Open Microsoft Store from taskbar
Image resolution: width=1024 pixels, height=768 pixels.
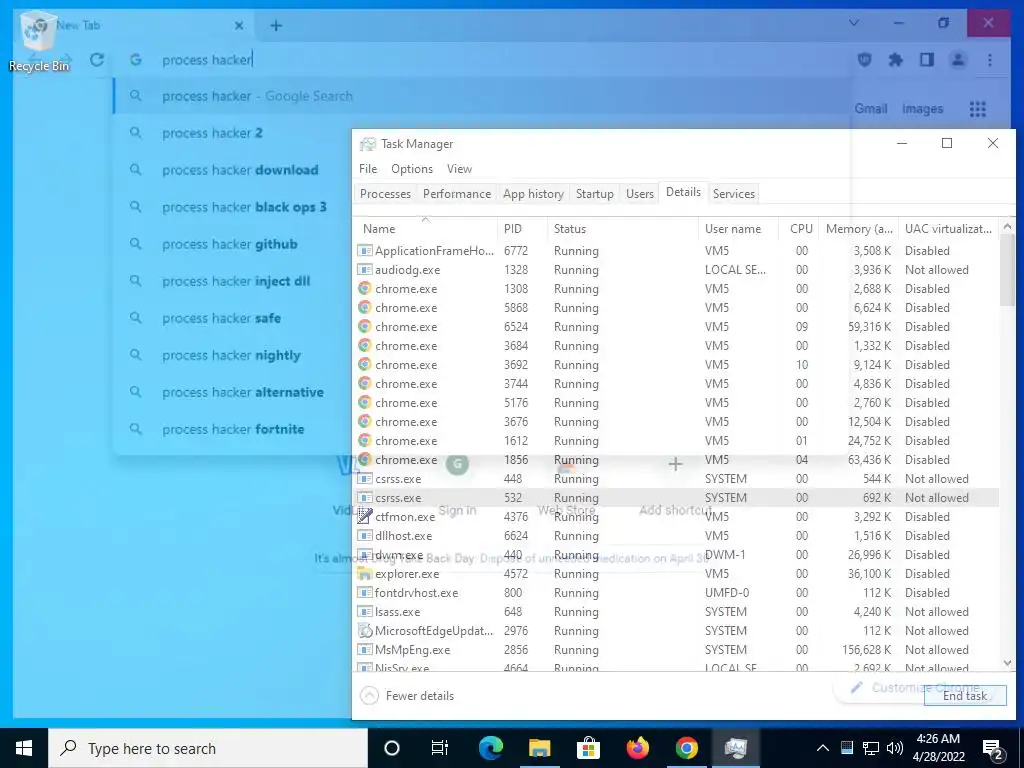pyautogui.click(x=588, y=748)
